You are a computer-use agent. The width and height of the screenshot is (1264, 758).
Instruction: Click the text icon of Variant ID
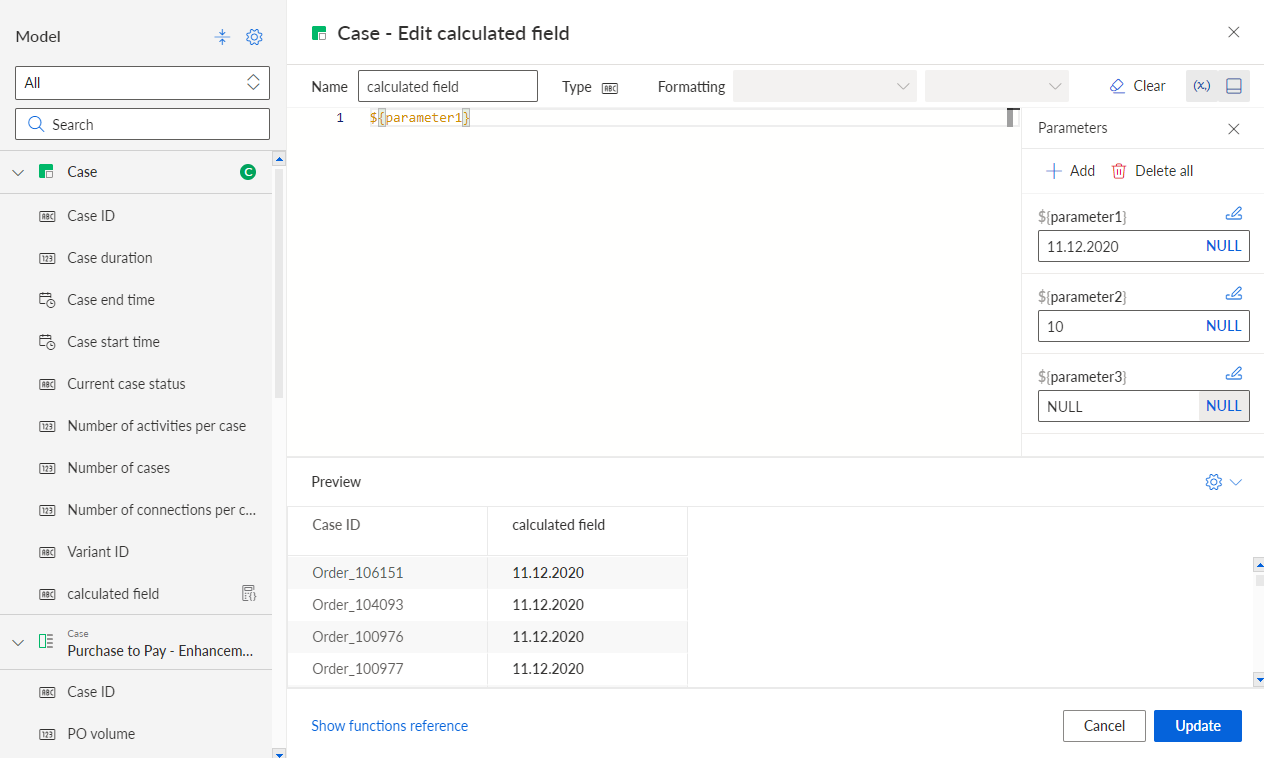47,552
